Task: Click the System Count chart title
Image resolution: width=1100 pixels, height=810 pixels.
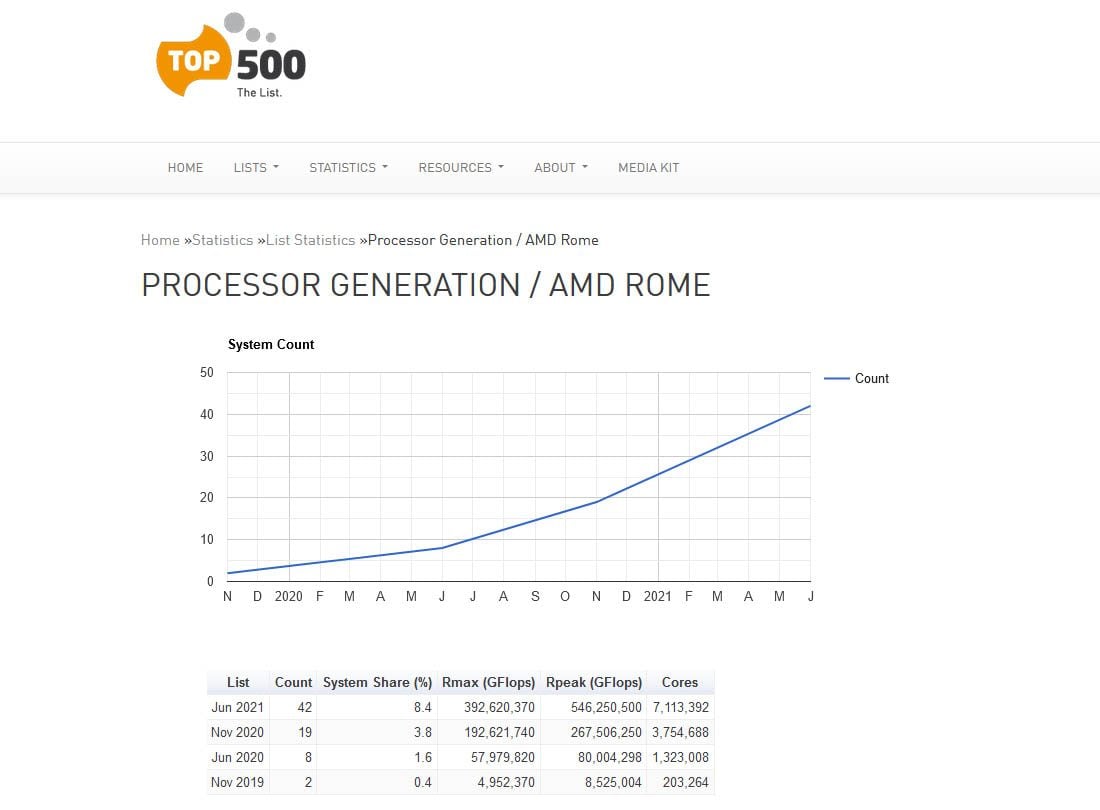Action: click(x=271, y=344)
